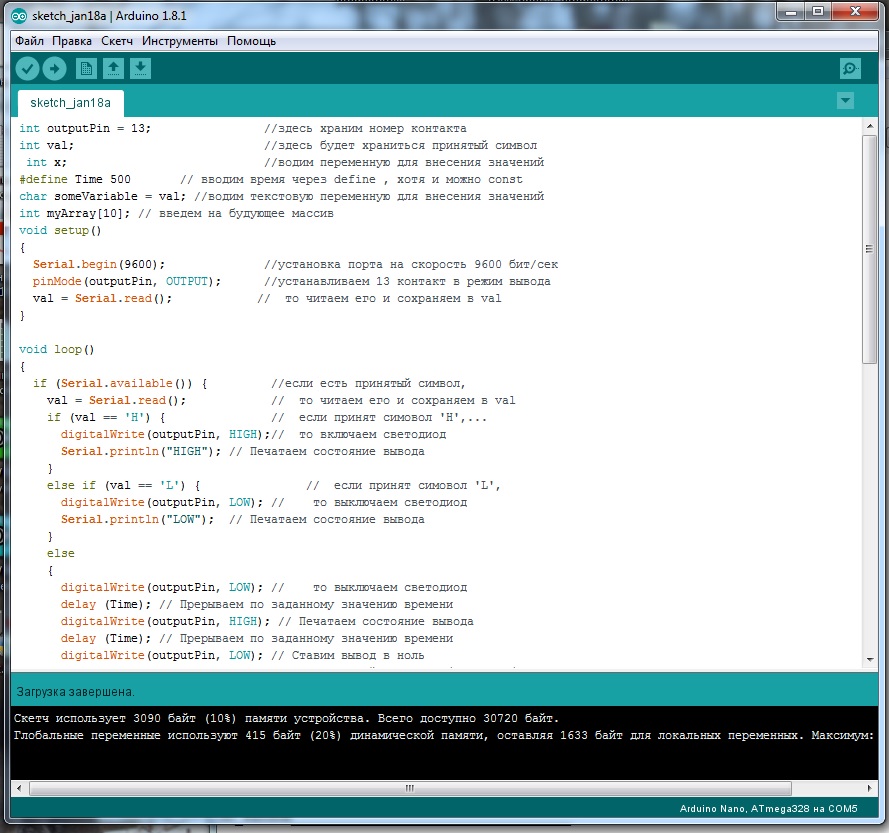
Task: Click the Arduino logo in title bar
Action: click(19, 16)
